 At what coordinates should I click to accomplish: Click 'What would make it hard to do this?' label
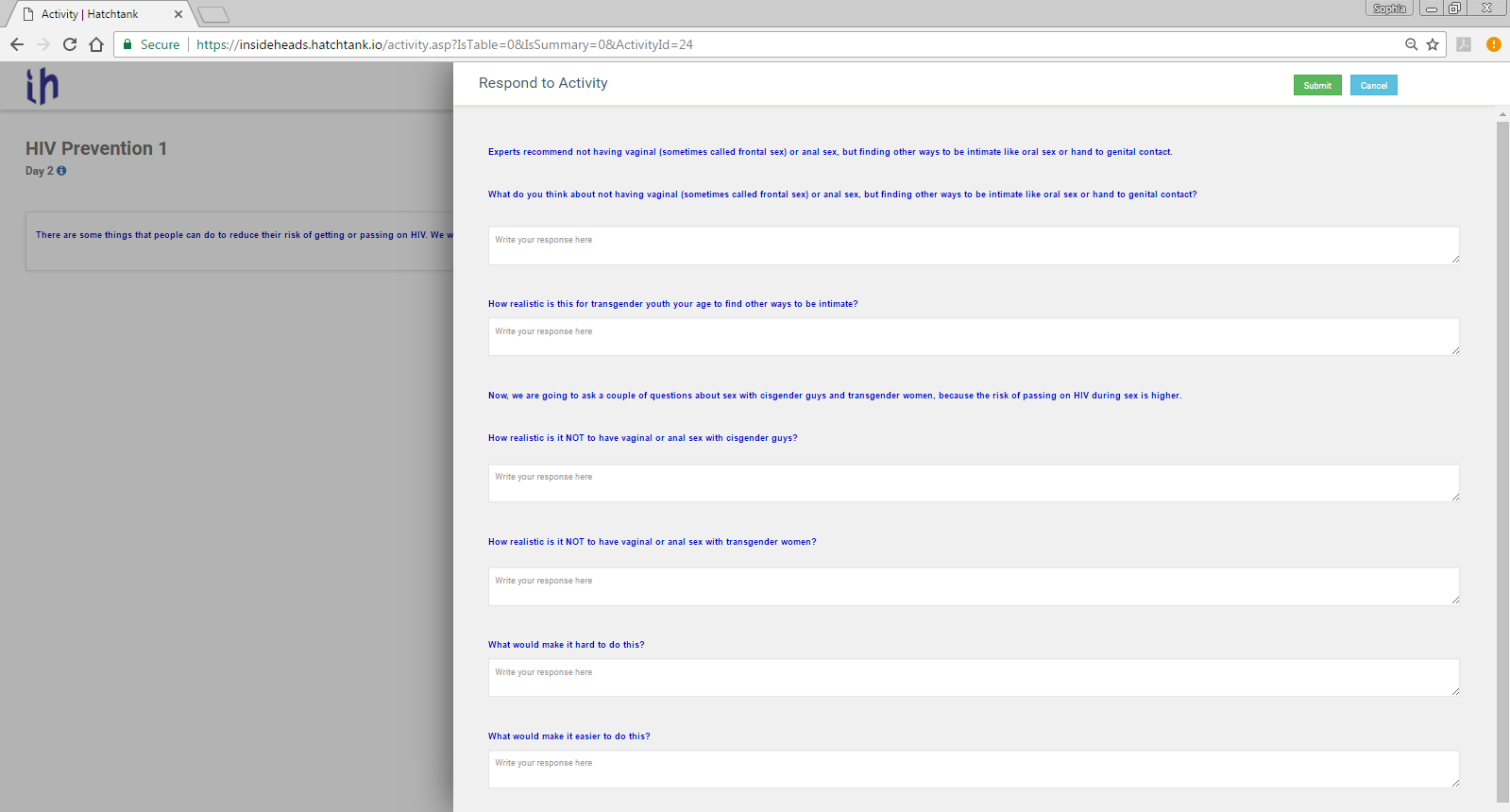pyautogui.click(x=567, y=645)
